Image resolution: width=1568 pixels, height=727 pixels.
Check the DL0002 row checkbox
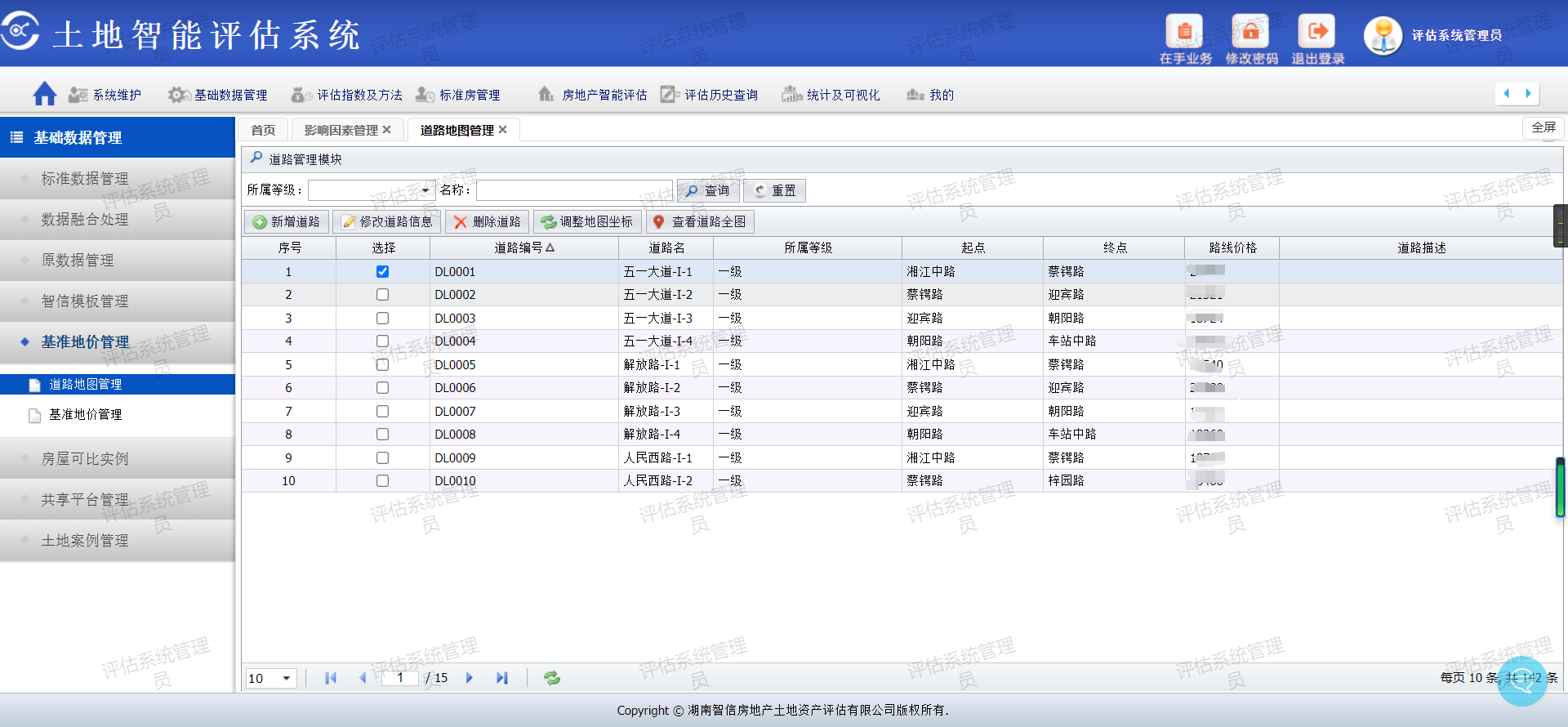382,294
